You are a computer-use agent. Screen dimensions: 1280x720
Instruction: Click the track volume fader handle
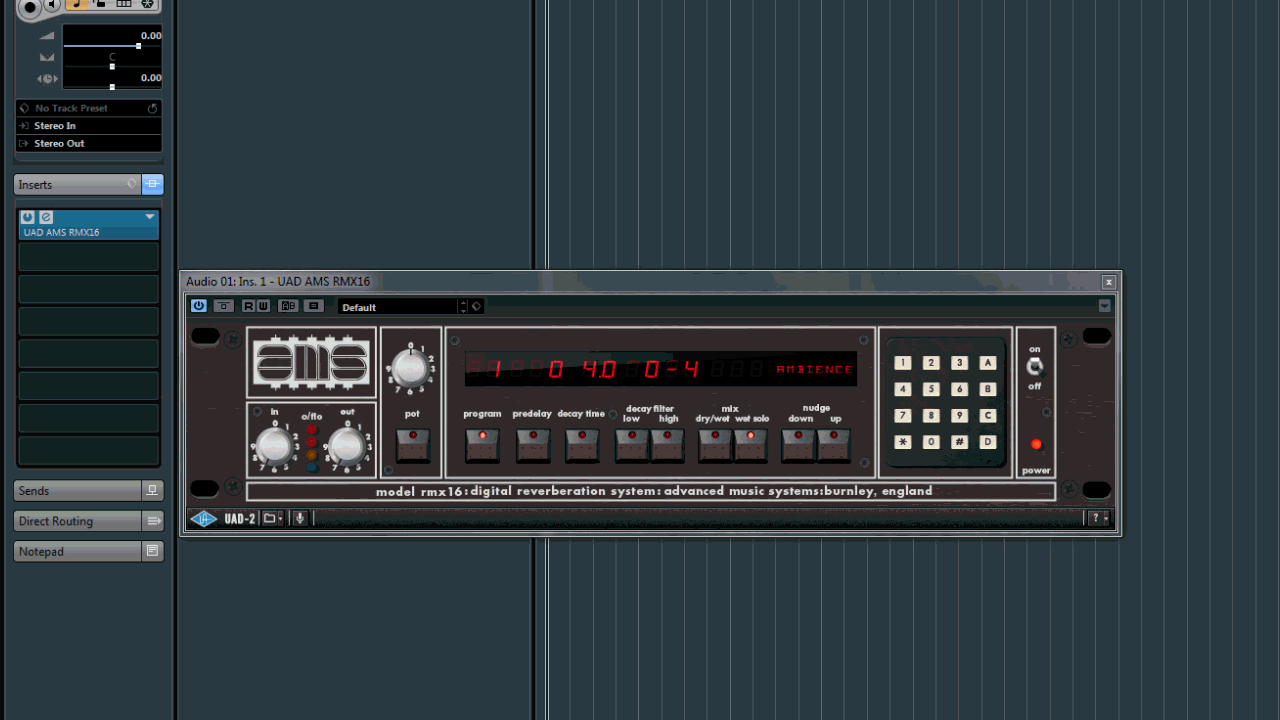coord(138,46)
